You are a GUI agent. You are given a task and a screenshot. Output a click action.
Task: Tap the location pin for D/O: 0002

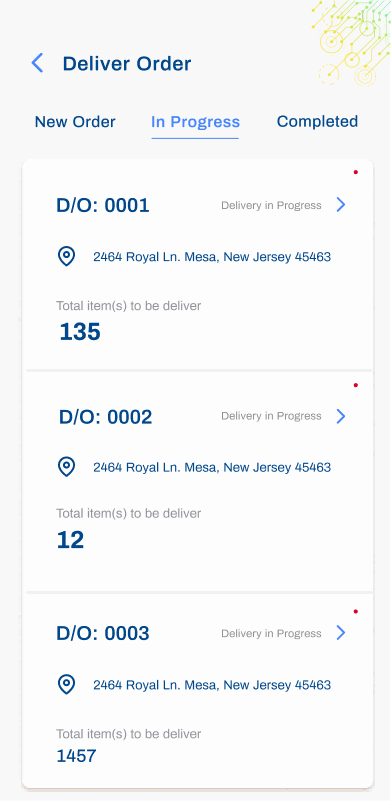[x=66, y=467]
